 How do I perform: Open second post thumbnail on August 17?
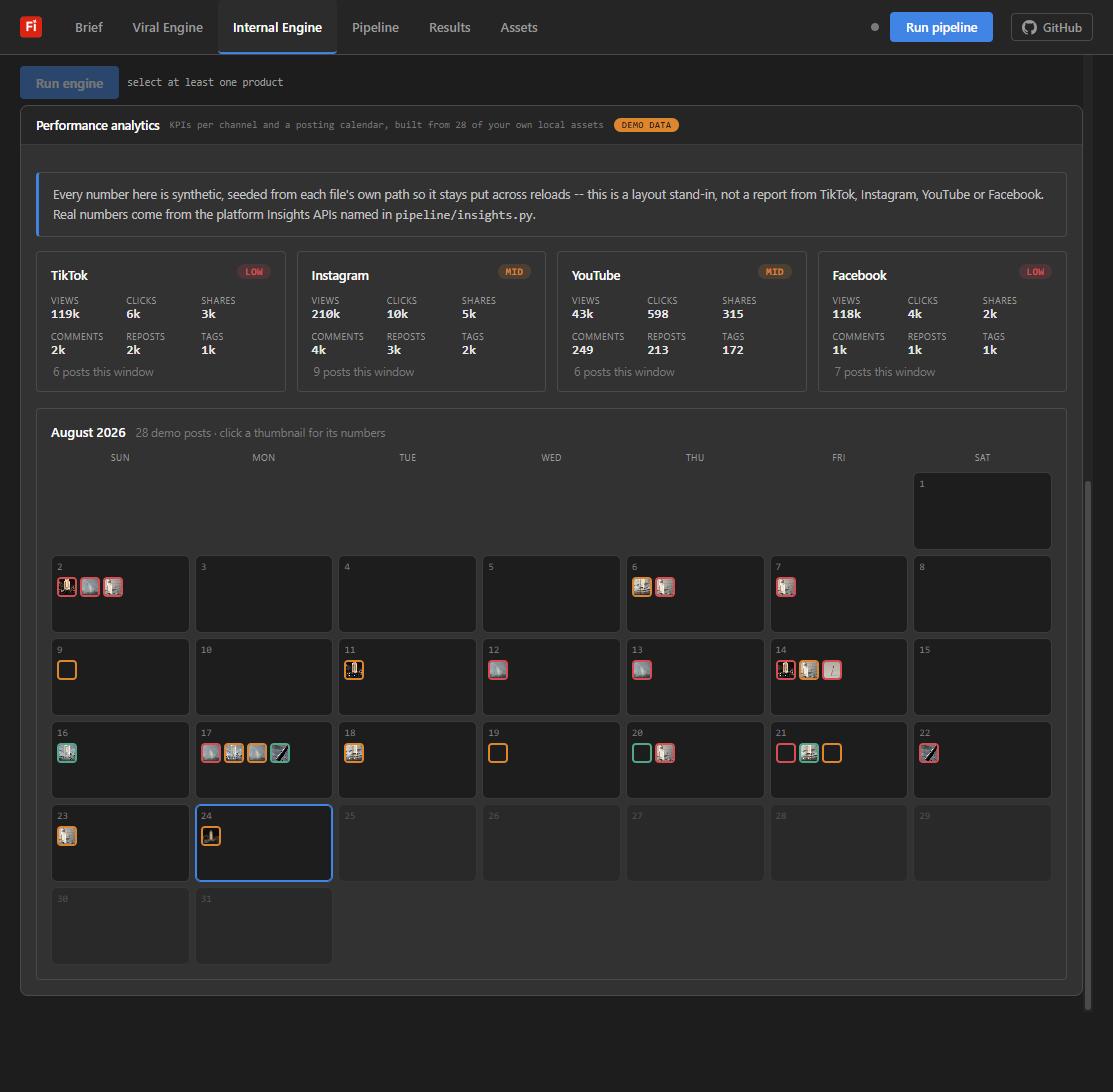coord(234,753)
